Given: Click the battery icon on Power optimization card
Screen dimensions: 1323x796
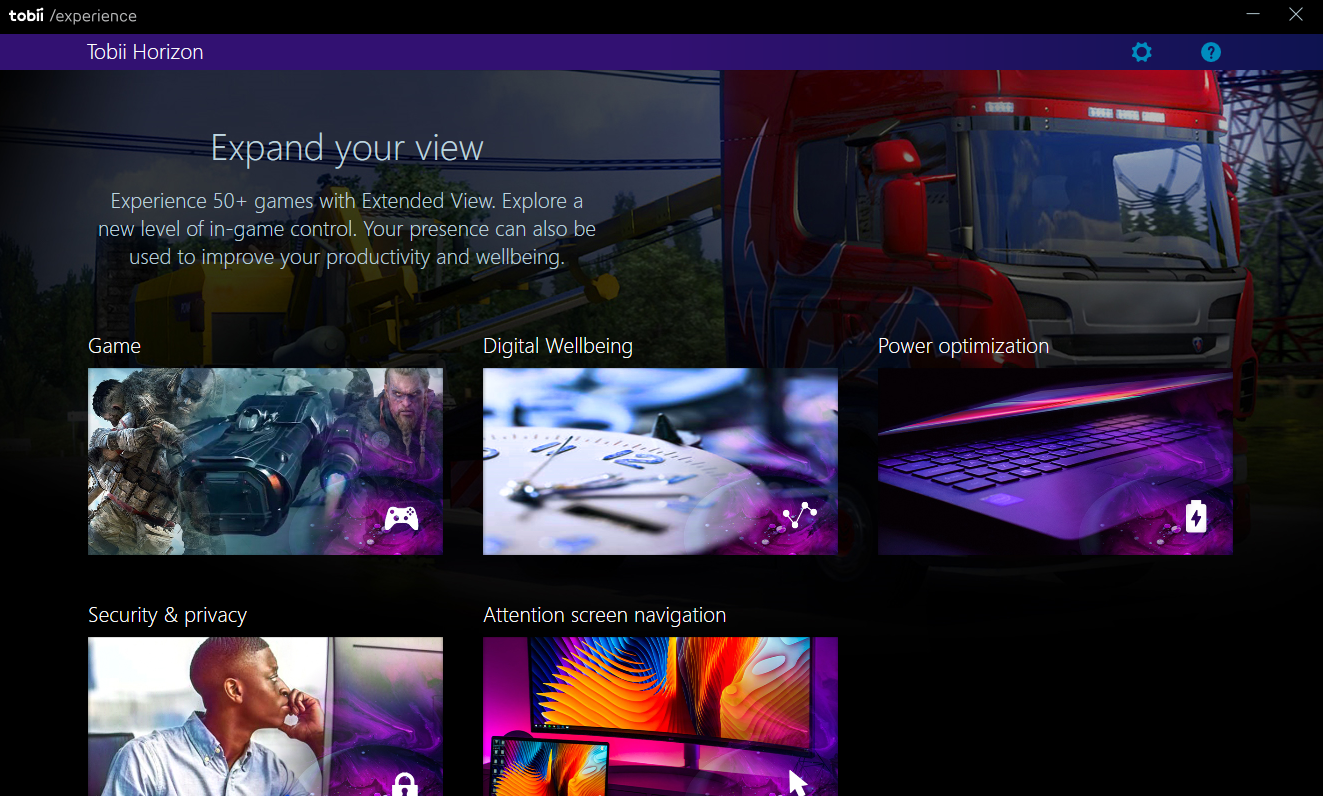Looking at the screenshot, I should [x=1196, y=516].
